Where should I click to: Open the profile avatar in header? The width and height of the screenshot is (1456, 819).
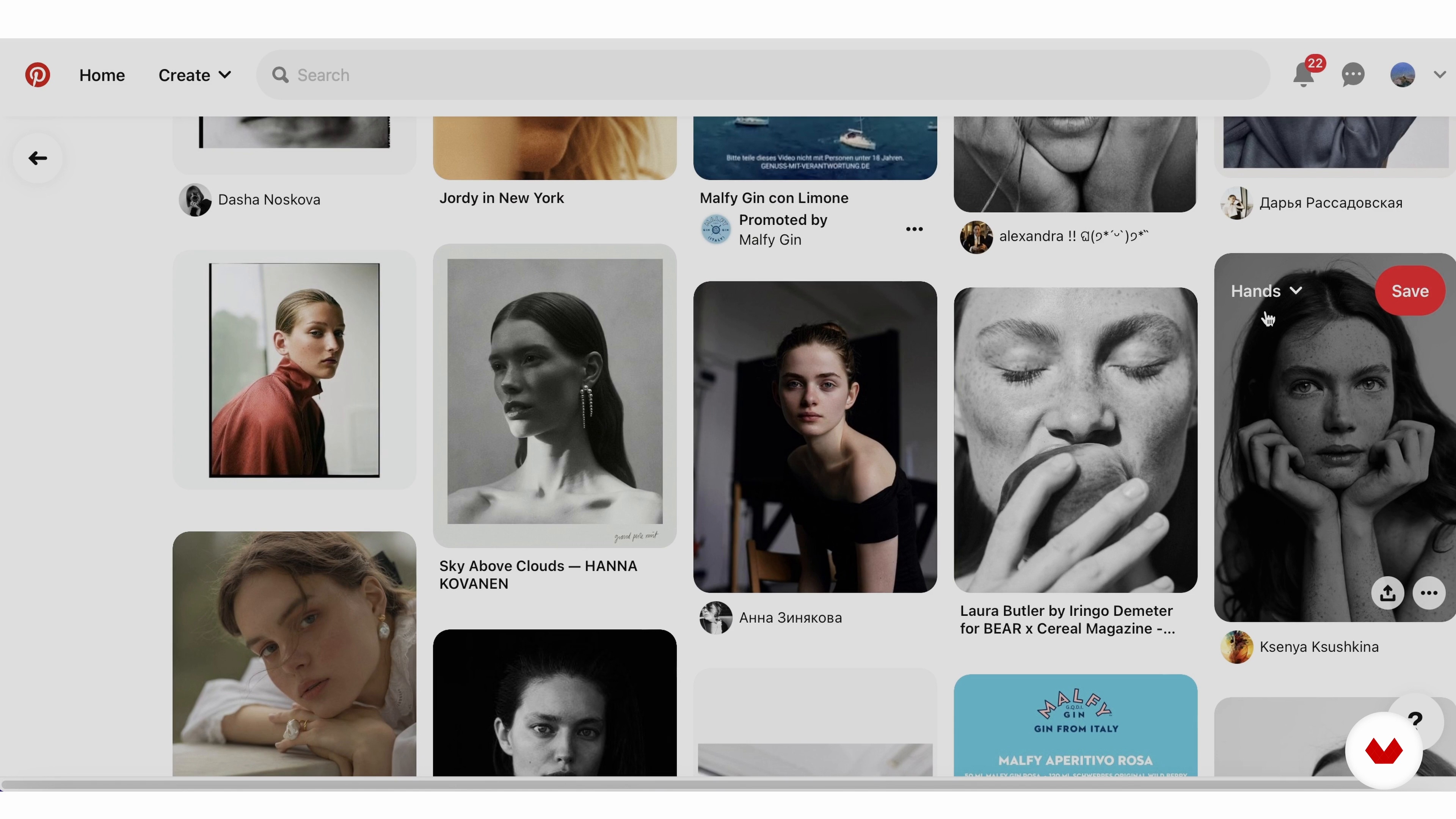tap(1402, 75)
